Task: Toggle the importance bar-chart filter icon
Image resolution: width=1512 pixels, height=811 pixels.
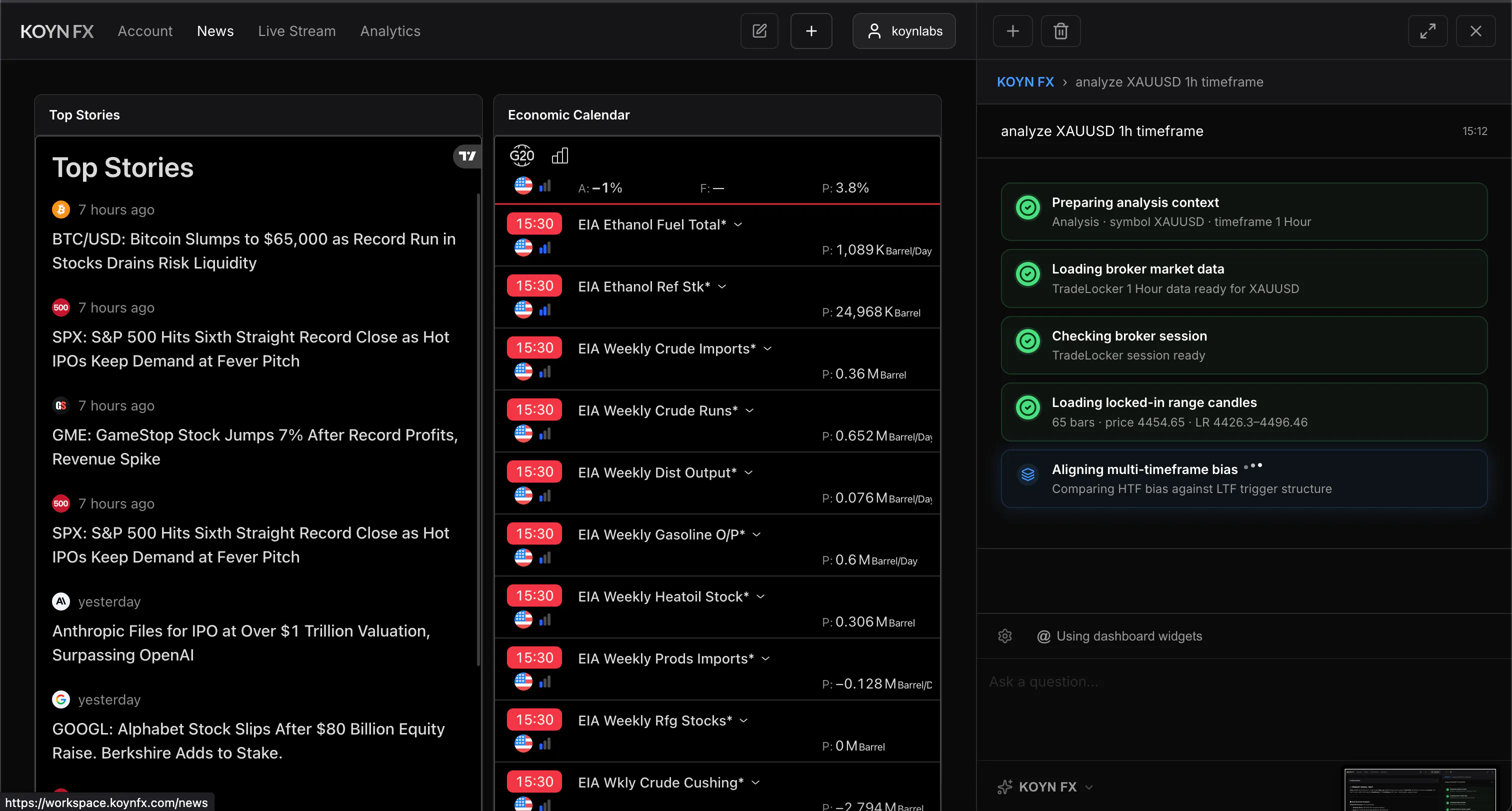Action: (560, 155)
